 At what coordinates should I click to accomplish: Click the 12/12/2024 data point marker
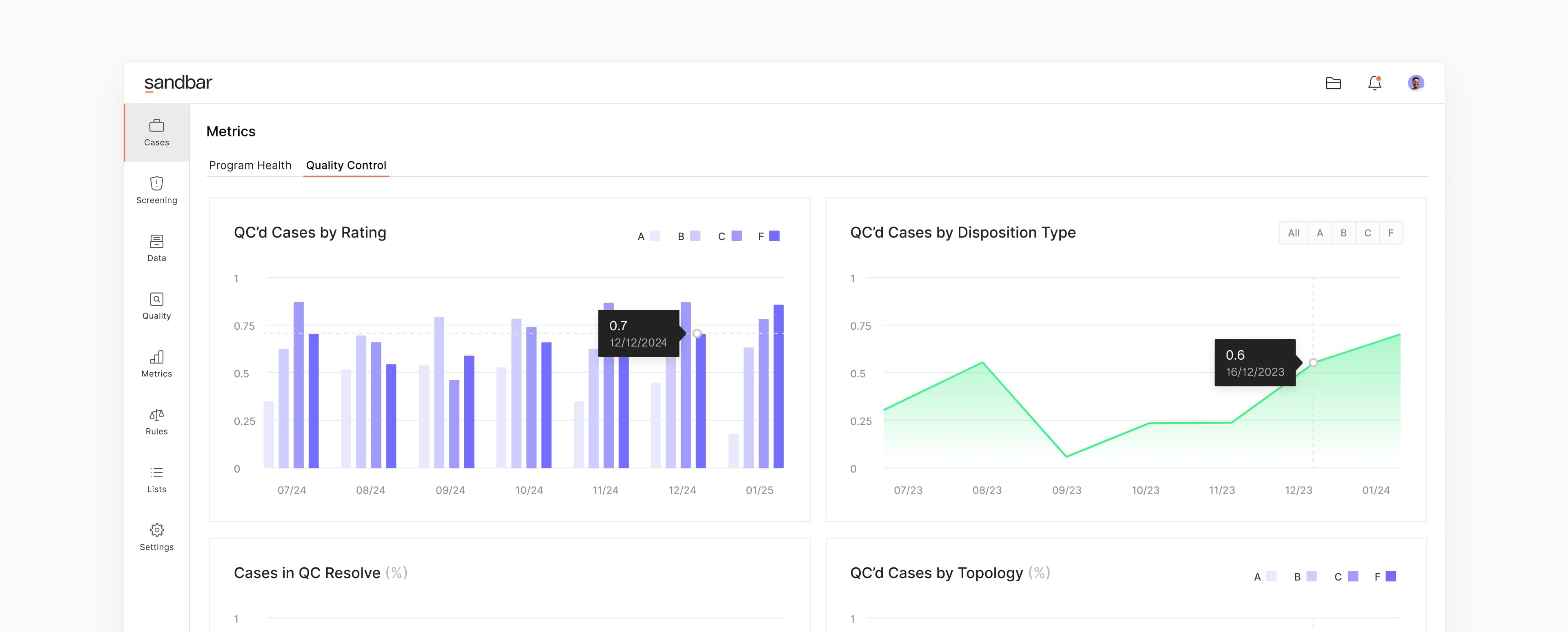click(697, 334)
